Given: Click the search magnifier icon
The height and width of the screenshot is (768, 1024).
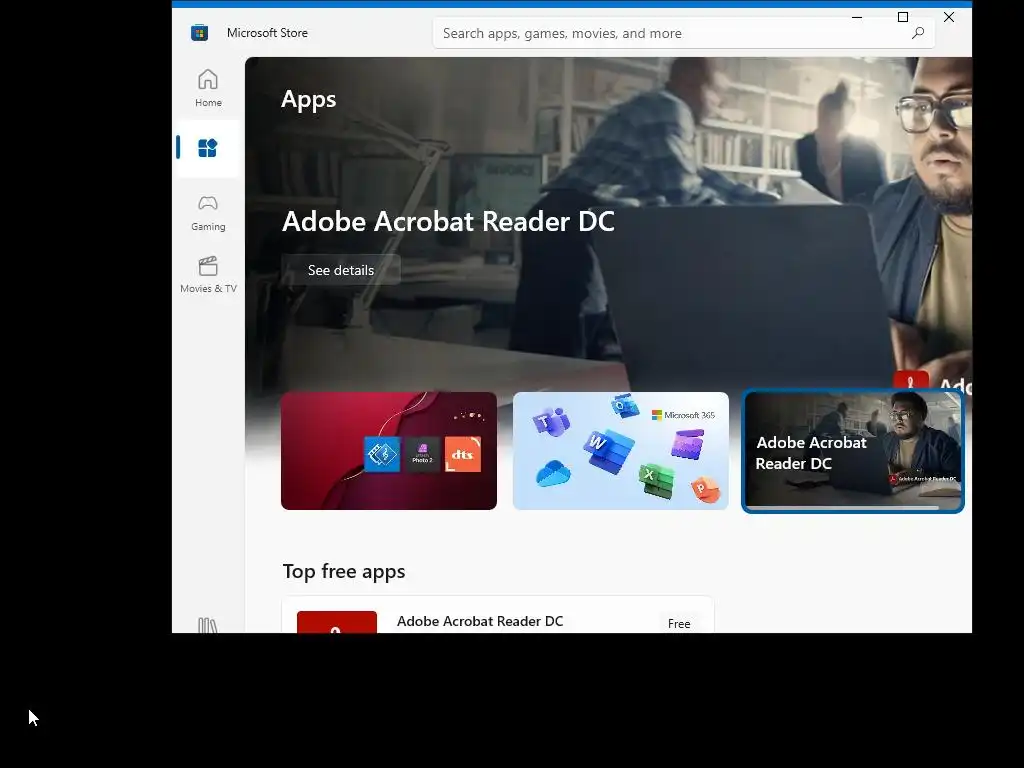Looking at the screenshot, I should click(918, 33).
